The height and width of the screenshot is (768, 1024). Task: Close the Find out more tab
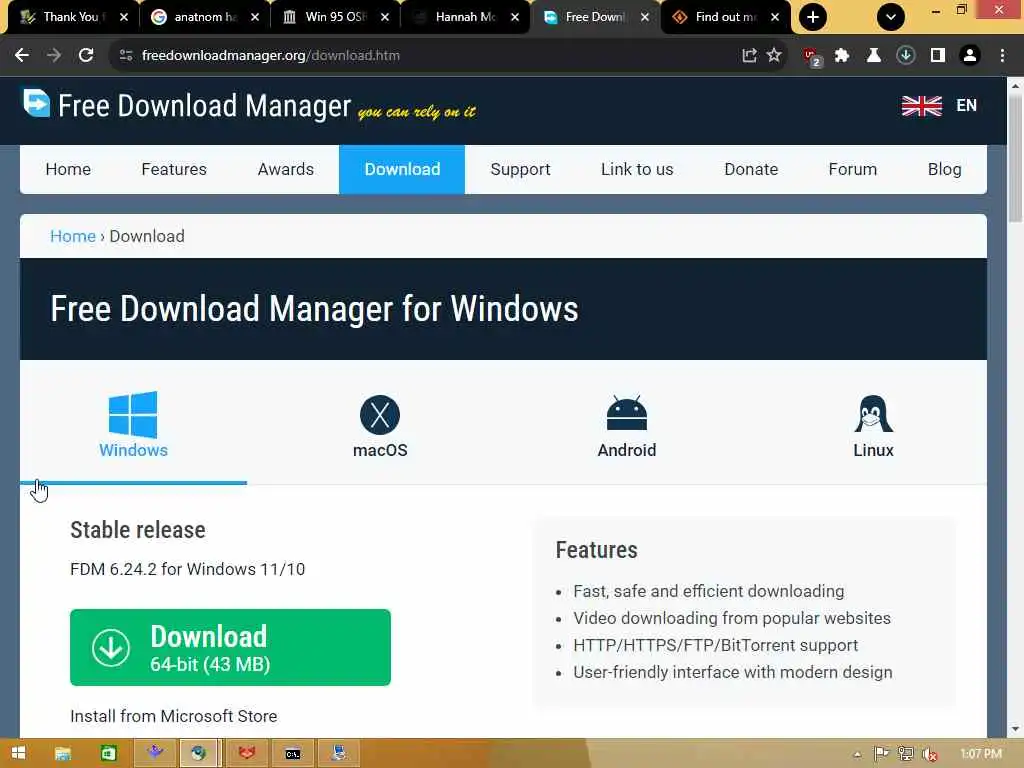[775, 18]
